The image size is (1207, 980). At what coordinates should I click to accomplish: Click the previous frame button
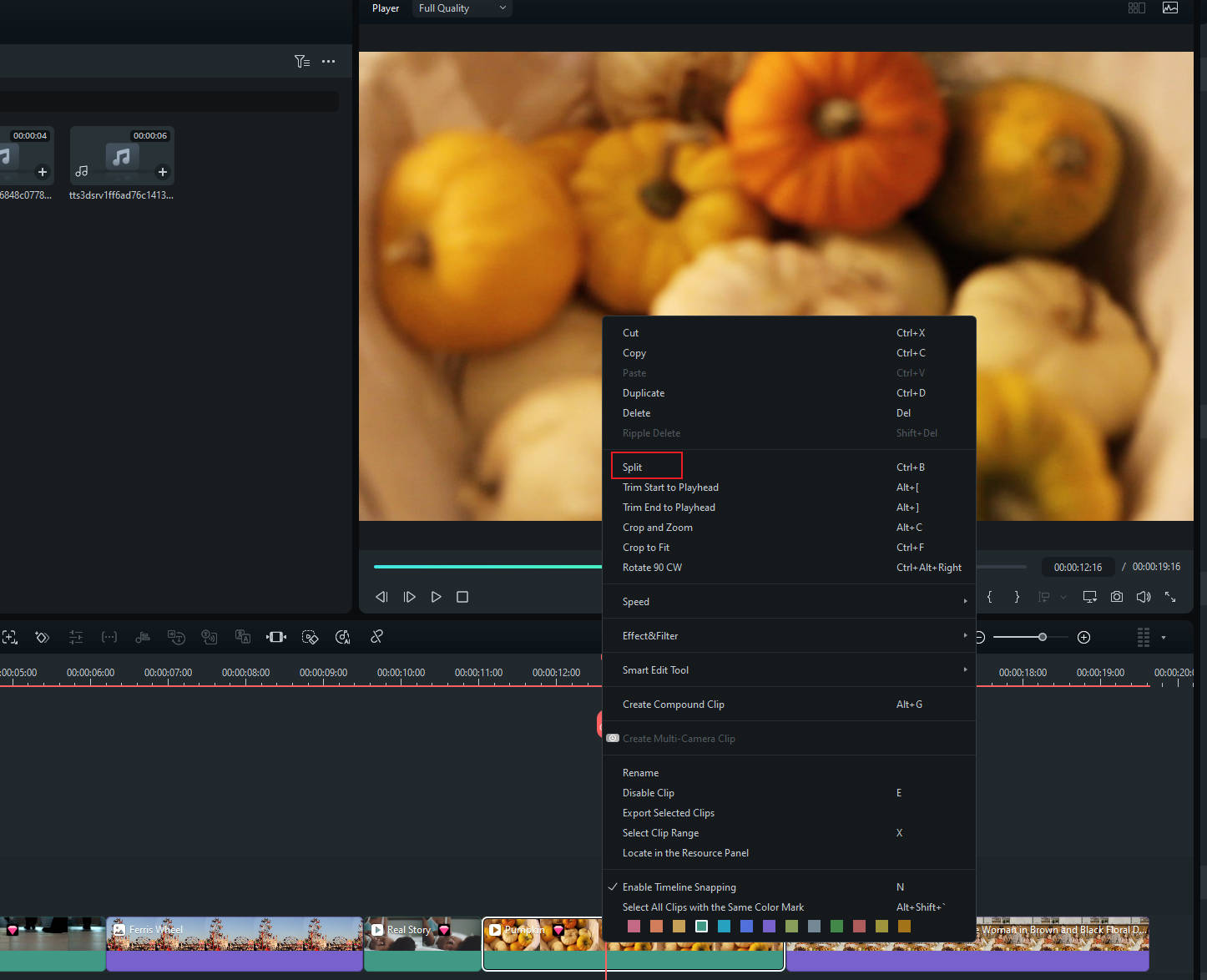click(x=381, y=597)
